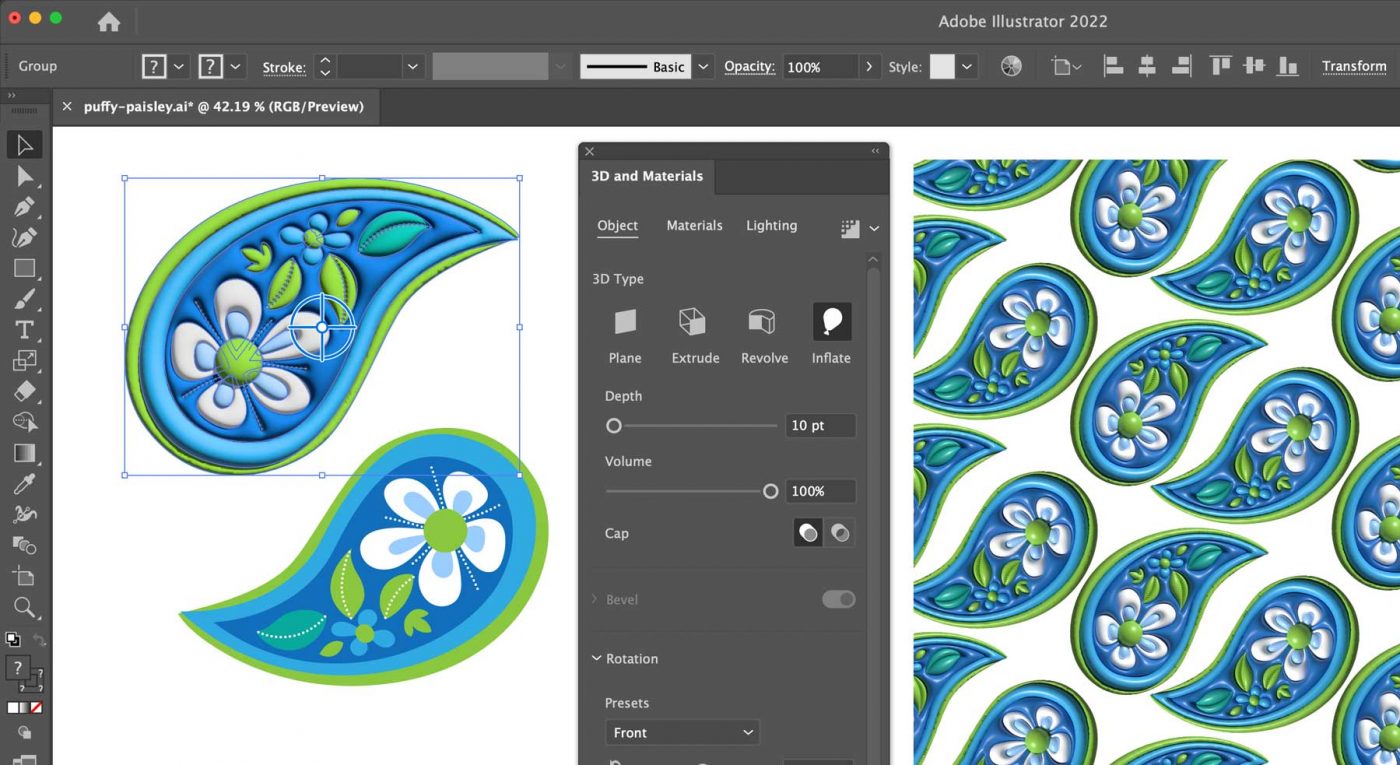Click the puffy-paisley.ai document tab
This screenshot has height=765, width=1400.
[x=220, y=106]
